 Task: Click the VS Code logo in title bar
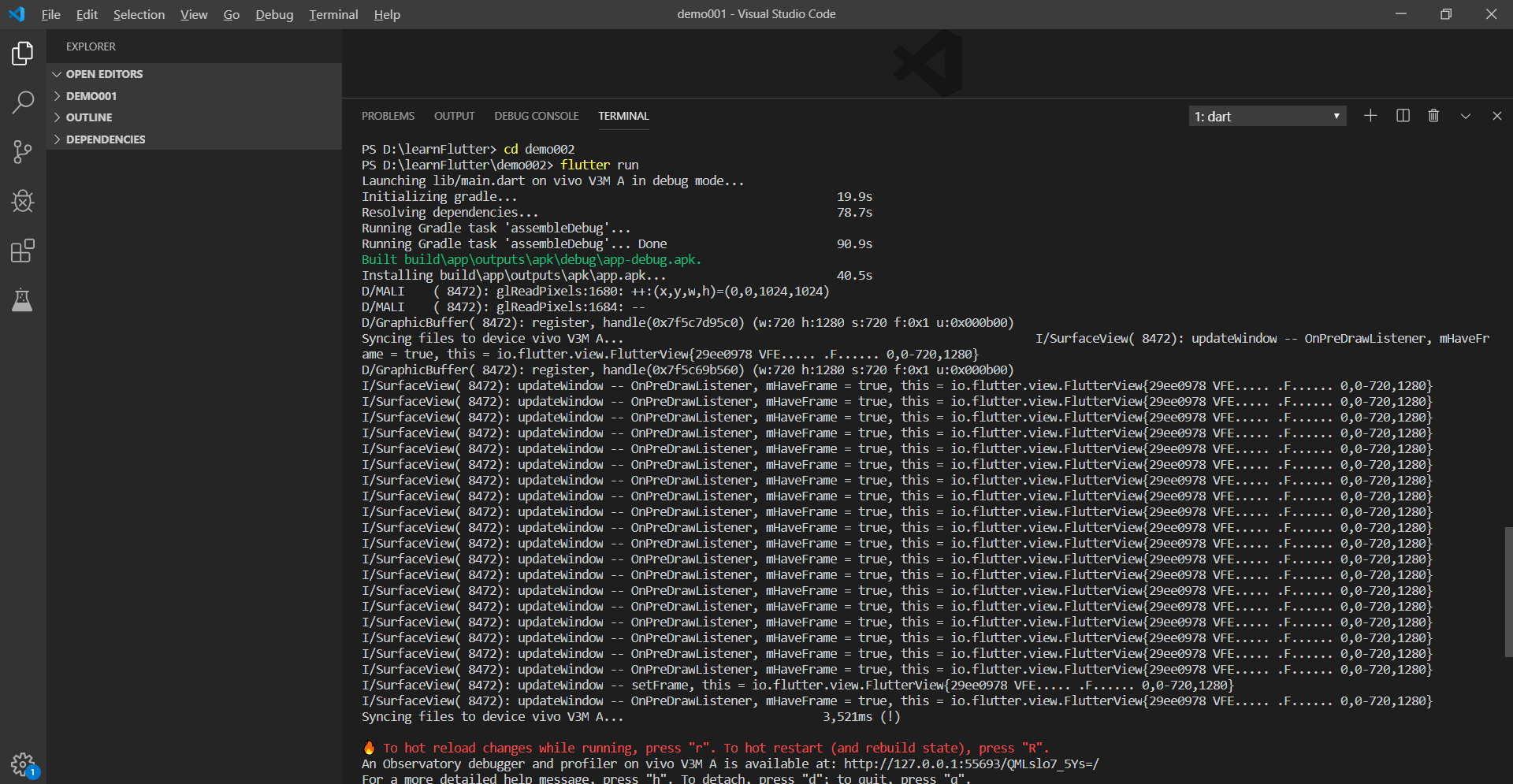(17, 14)
